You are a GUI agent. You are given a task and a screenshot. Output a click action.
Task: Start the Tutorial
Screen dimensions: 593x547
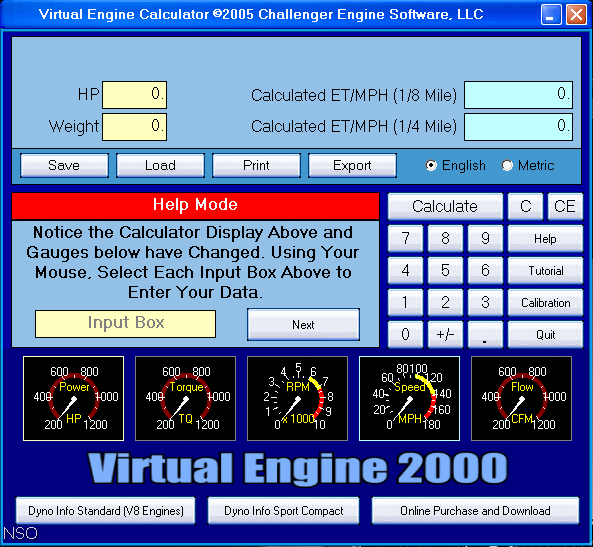(x=545, y=270)
